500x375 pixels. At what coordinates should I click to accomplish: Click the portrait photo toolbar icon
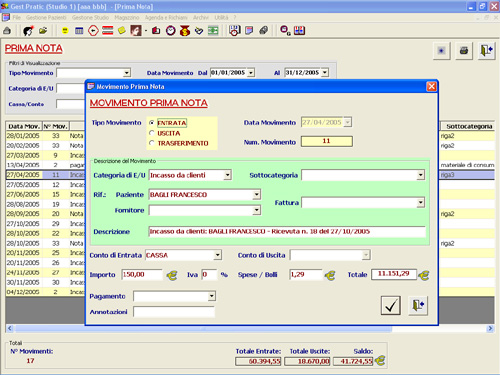click(x=136, y=31)
